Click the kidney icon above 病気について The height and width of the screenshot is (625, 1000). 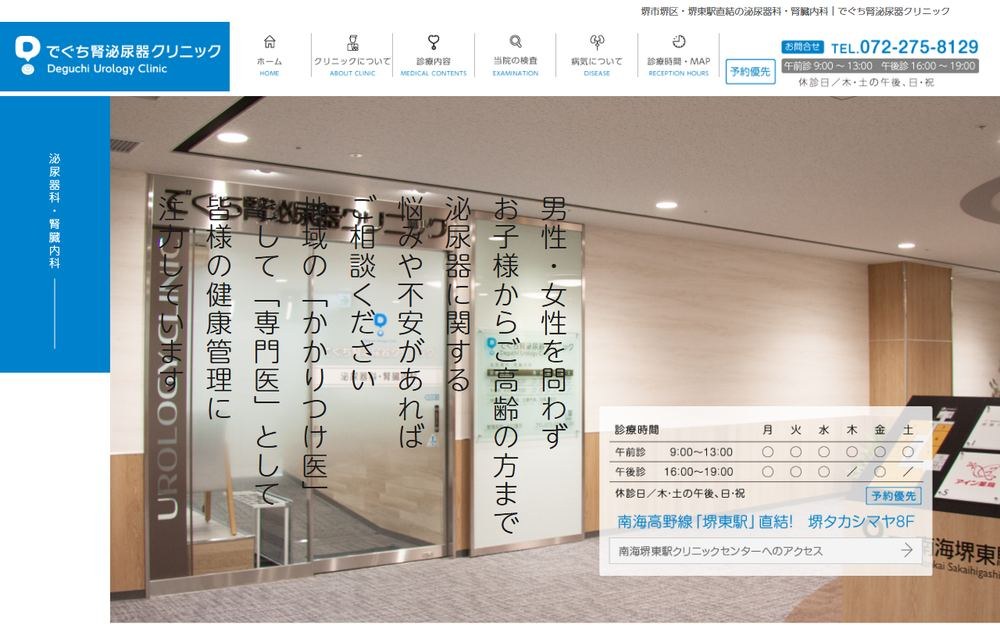(597, 42)
